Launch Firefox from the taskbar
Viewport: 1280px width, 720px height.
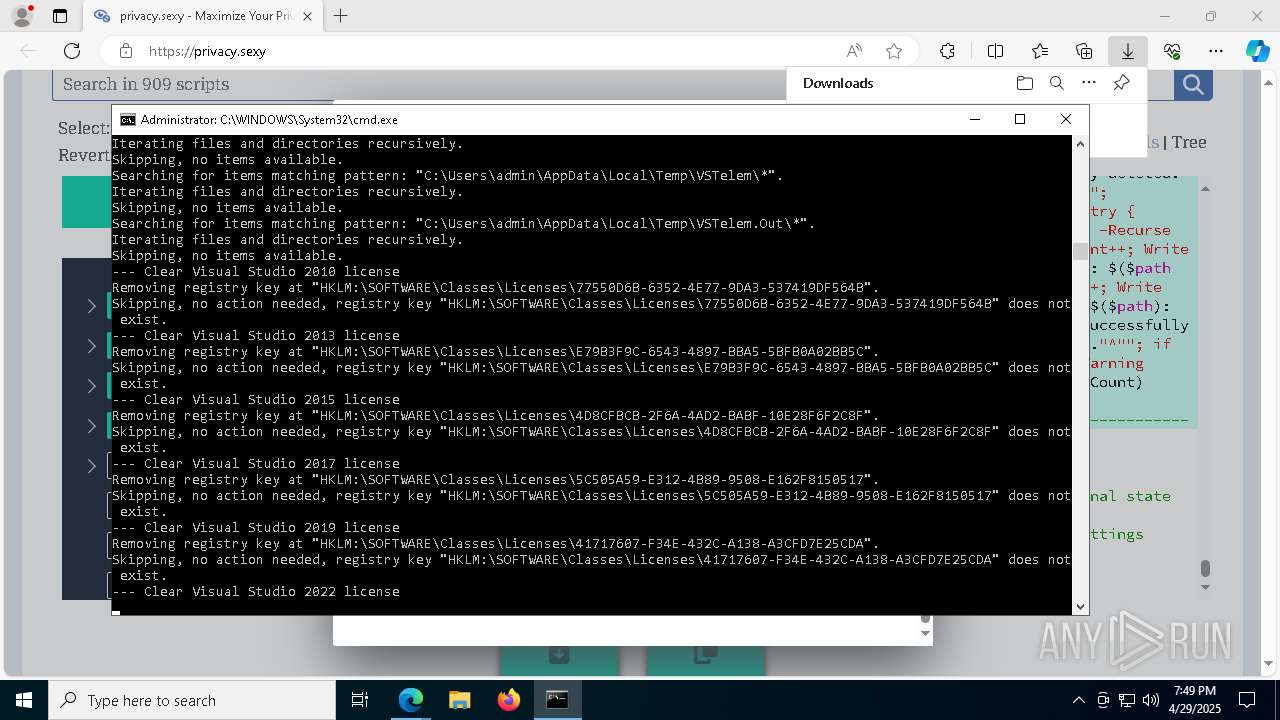tap(508, 700)
